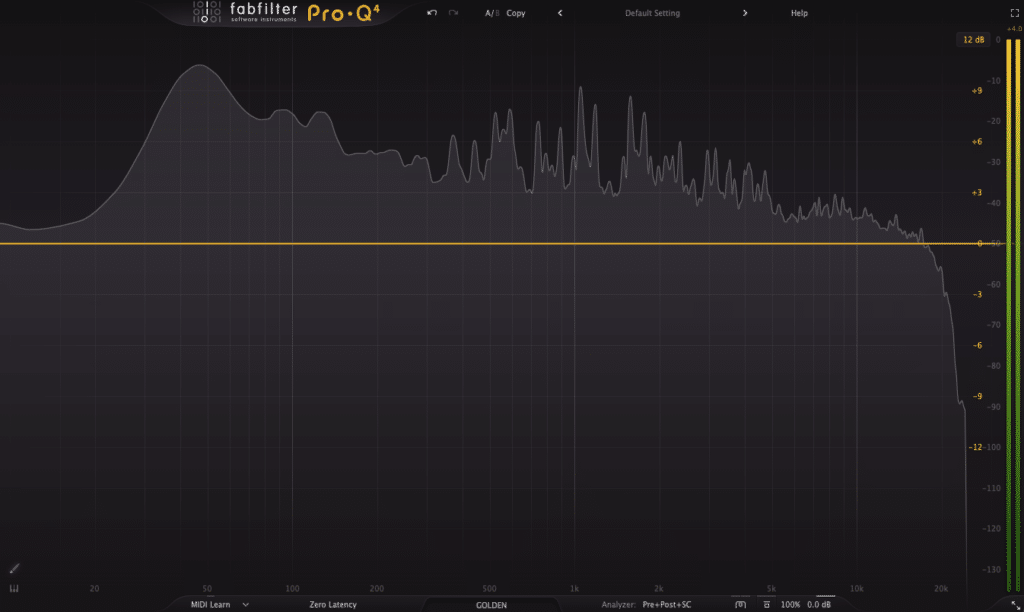The width and height of the screenshot is (1024, 612).
Task: Click the analyzer freeze icon
Action: click(767, 603)
